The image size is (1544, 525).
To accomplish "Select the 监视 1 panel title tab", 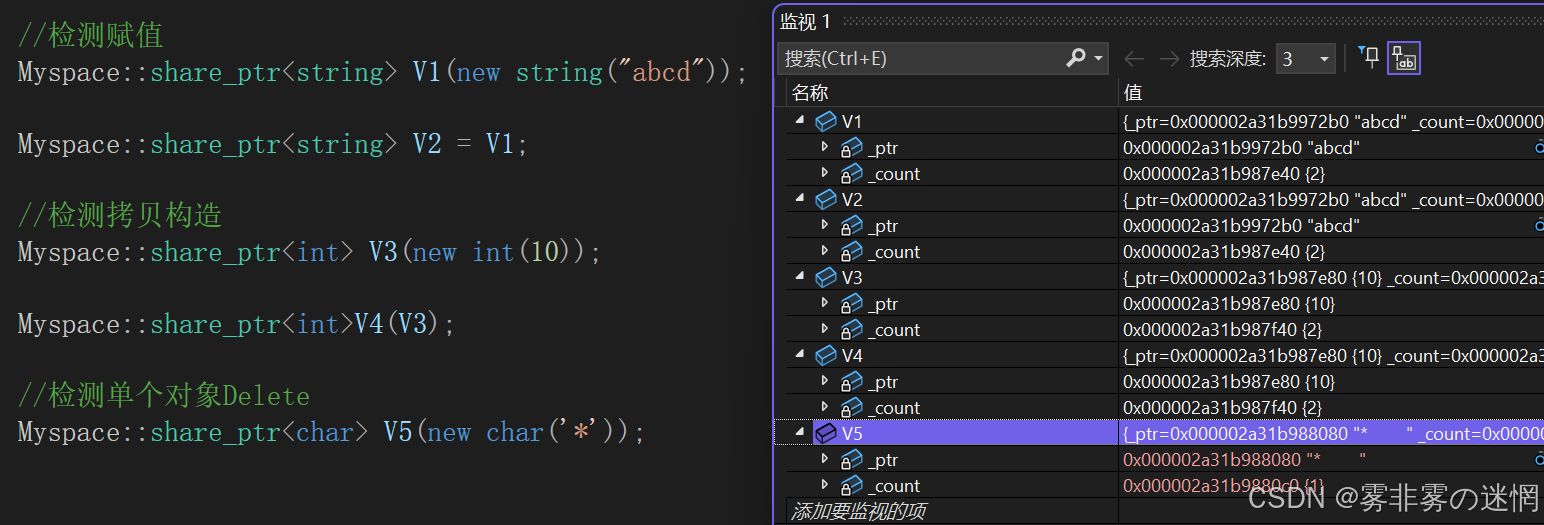I will 805,21.
